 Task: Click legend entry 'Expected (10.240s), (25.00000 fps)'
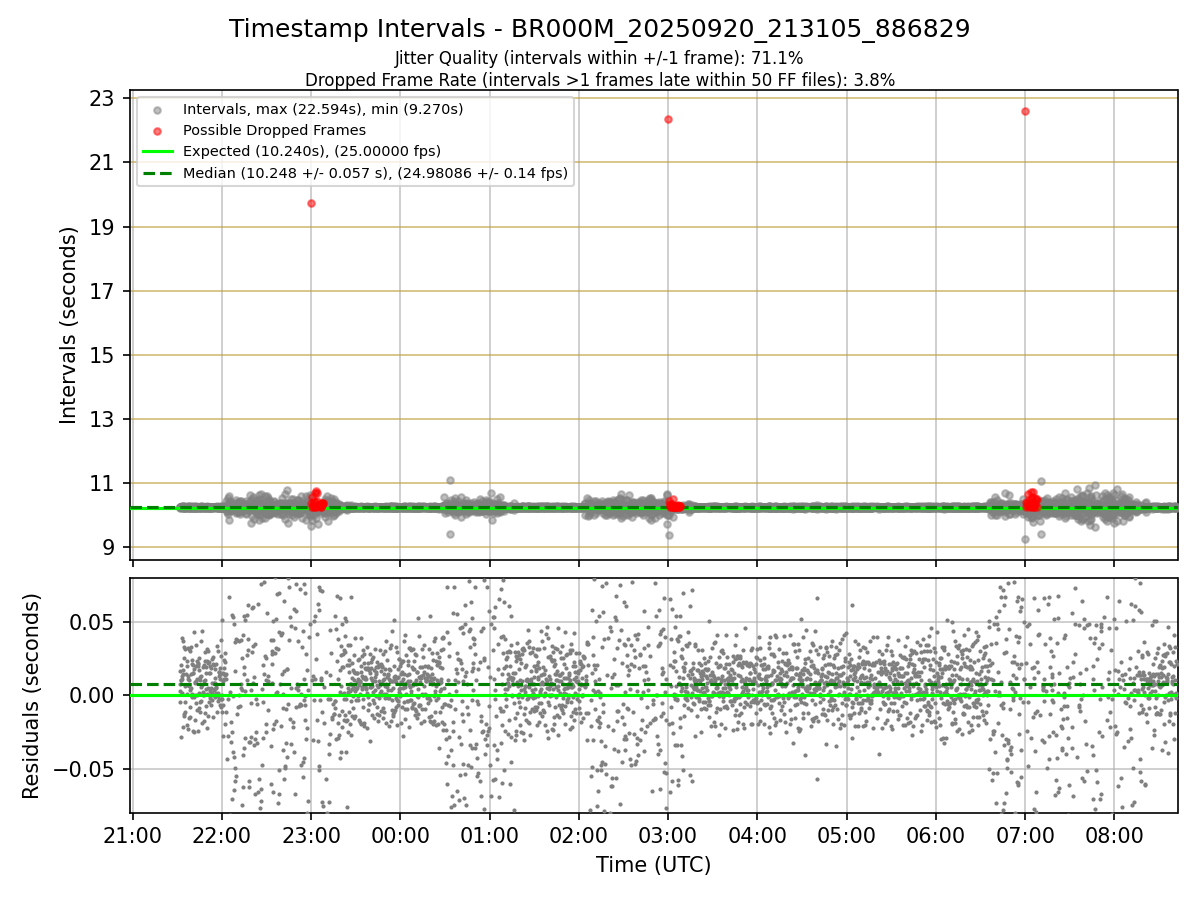311,151
